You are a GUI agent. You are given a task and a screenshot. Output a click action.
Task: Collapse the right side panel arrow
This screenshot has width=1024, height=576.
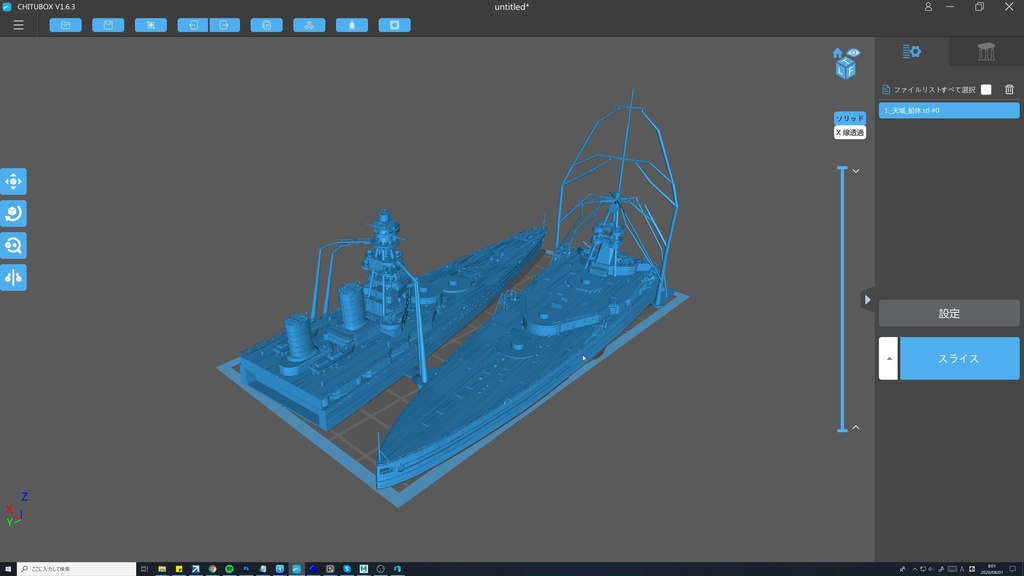pos(867,300)
